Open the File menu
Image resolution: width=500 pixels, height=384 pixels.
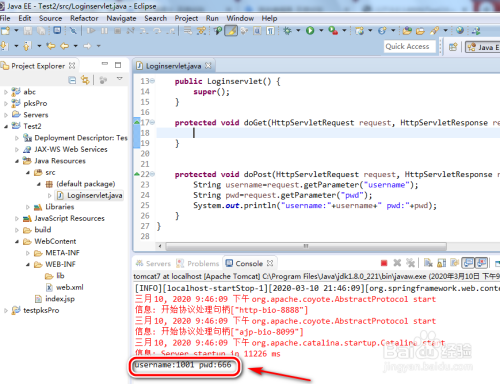(5, 18)
